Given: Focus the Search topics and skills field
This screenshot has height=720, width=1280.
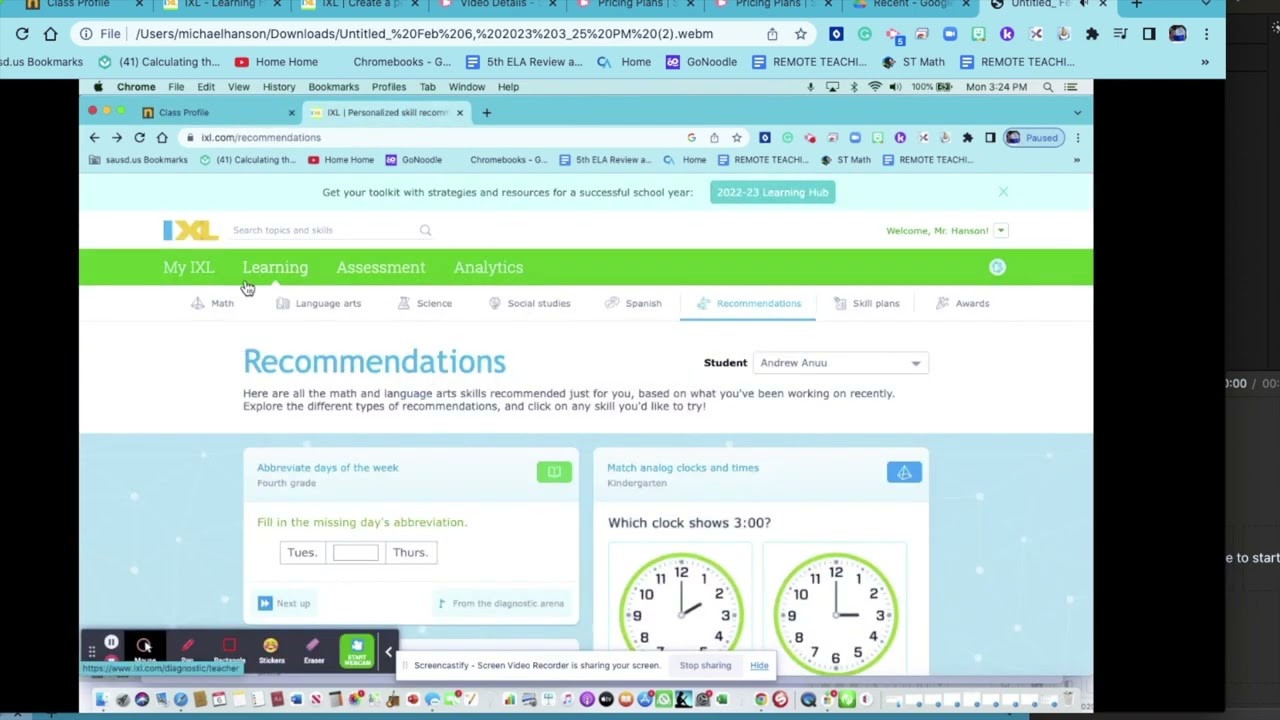Looking at the screenshot, I should 323,230.
